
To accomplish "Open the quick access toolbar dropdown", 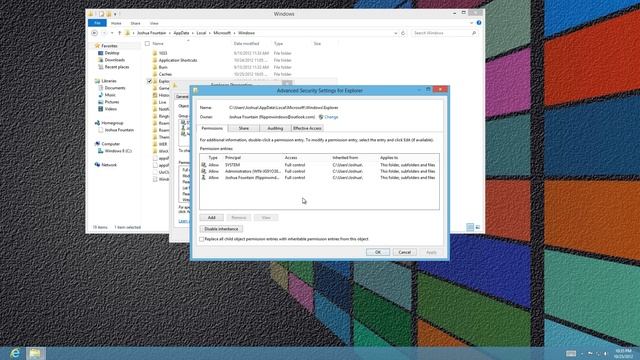I will tap(116, 14).
